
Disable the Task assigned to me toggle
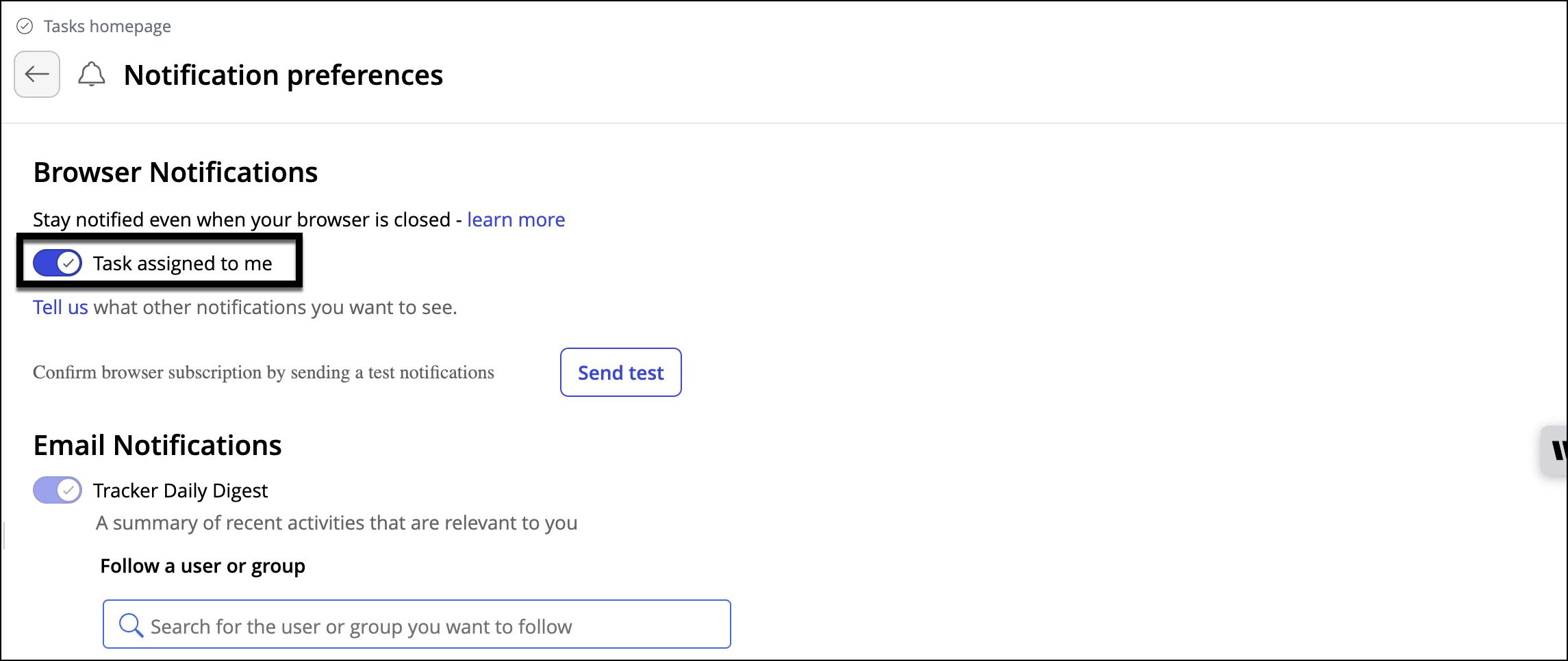[58, 263]
